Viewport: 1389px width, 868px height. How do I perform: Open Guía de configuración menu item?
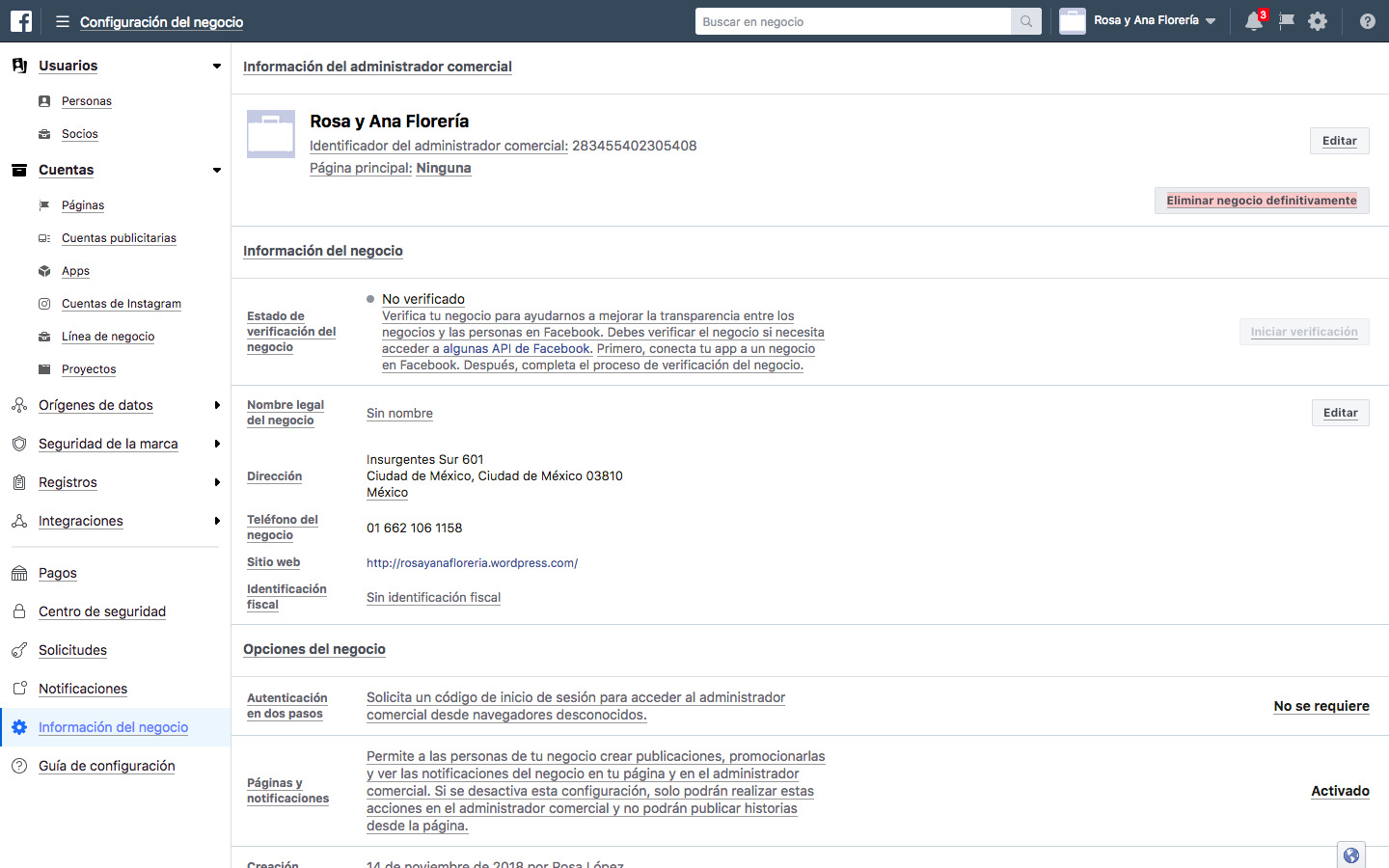coord(107,766)
